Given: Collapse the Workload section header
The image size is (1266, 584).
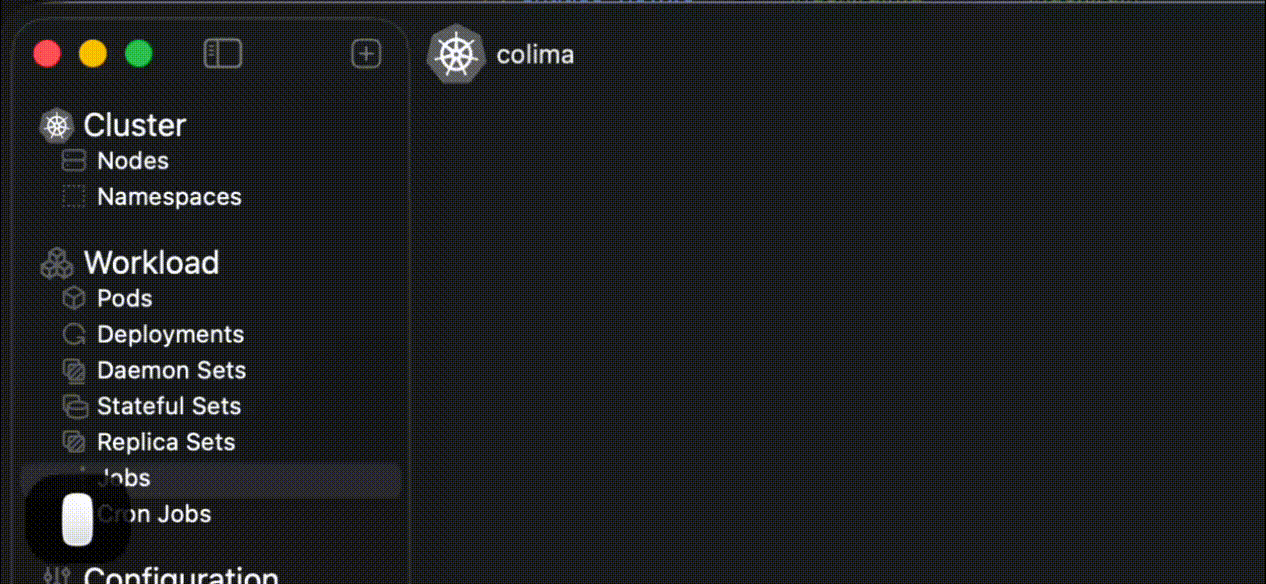Looking at the screenshot, I should coord(151,263).
